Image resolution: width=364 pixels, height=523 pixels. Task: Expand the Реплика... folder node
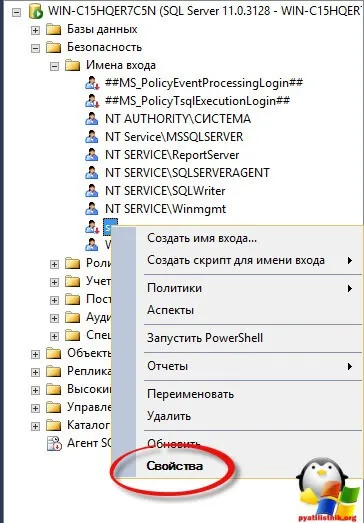[x=35, y=373]
